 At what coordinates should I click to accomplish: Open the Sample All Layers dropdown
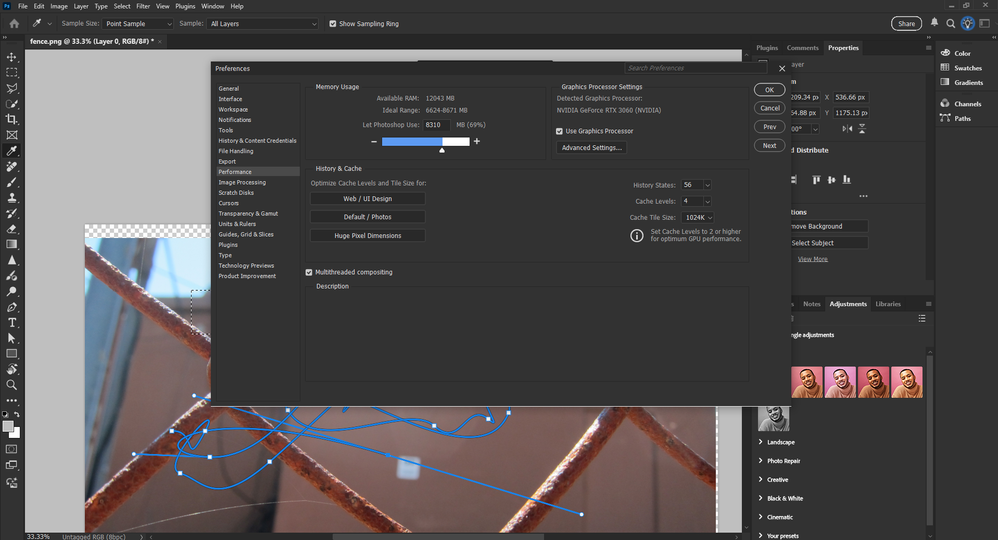coord(262,24)
